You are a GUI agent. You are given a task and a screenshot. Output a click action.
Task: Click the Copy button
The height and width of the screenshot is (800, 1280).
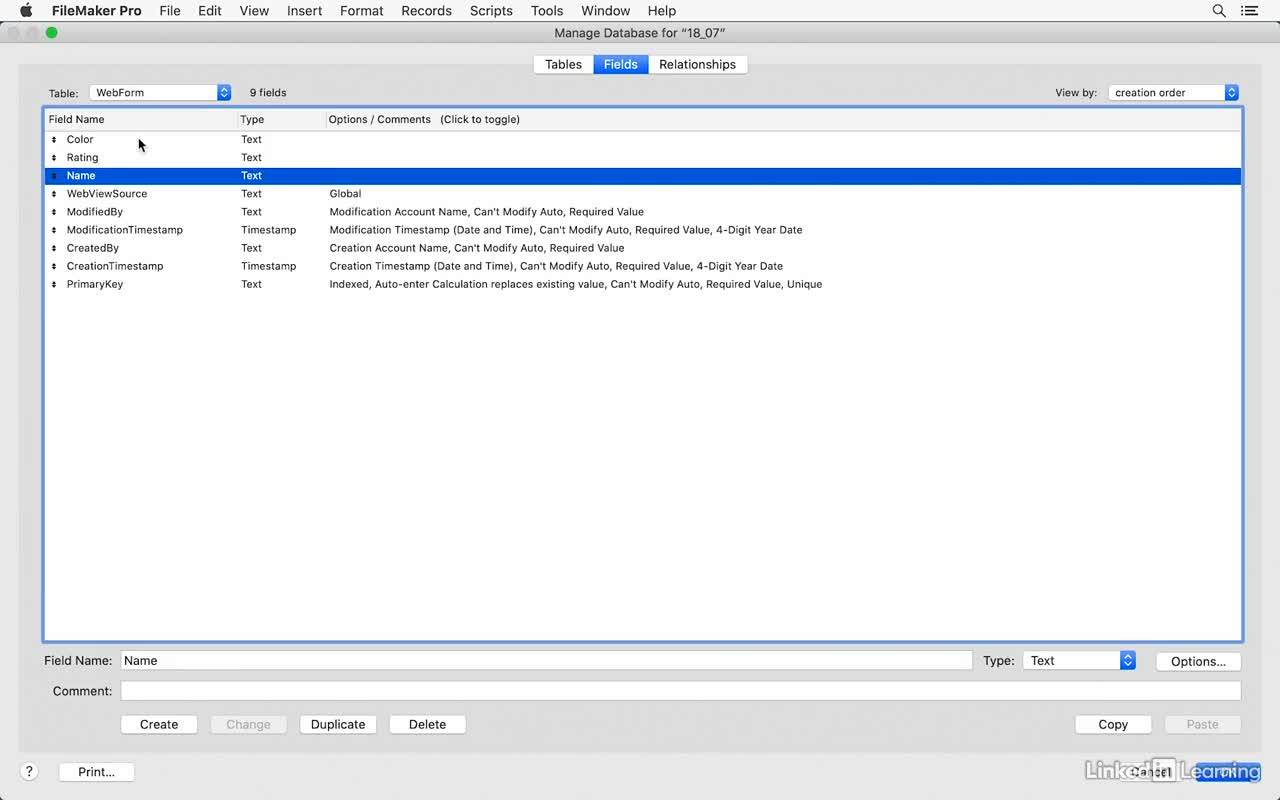[1113, 724]
